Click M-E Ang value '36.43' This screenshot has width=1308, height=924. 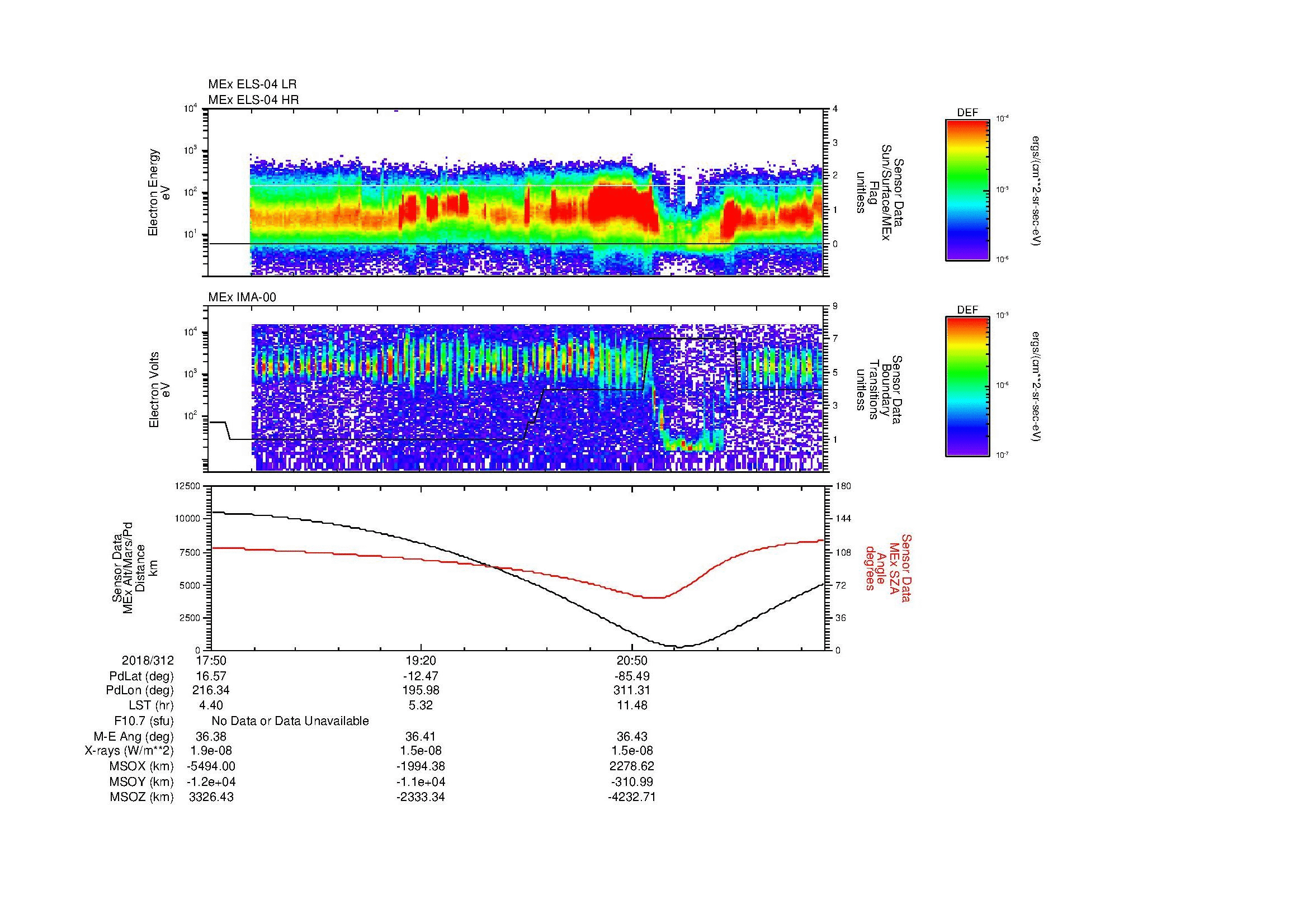632,736
